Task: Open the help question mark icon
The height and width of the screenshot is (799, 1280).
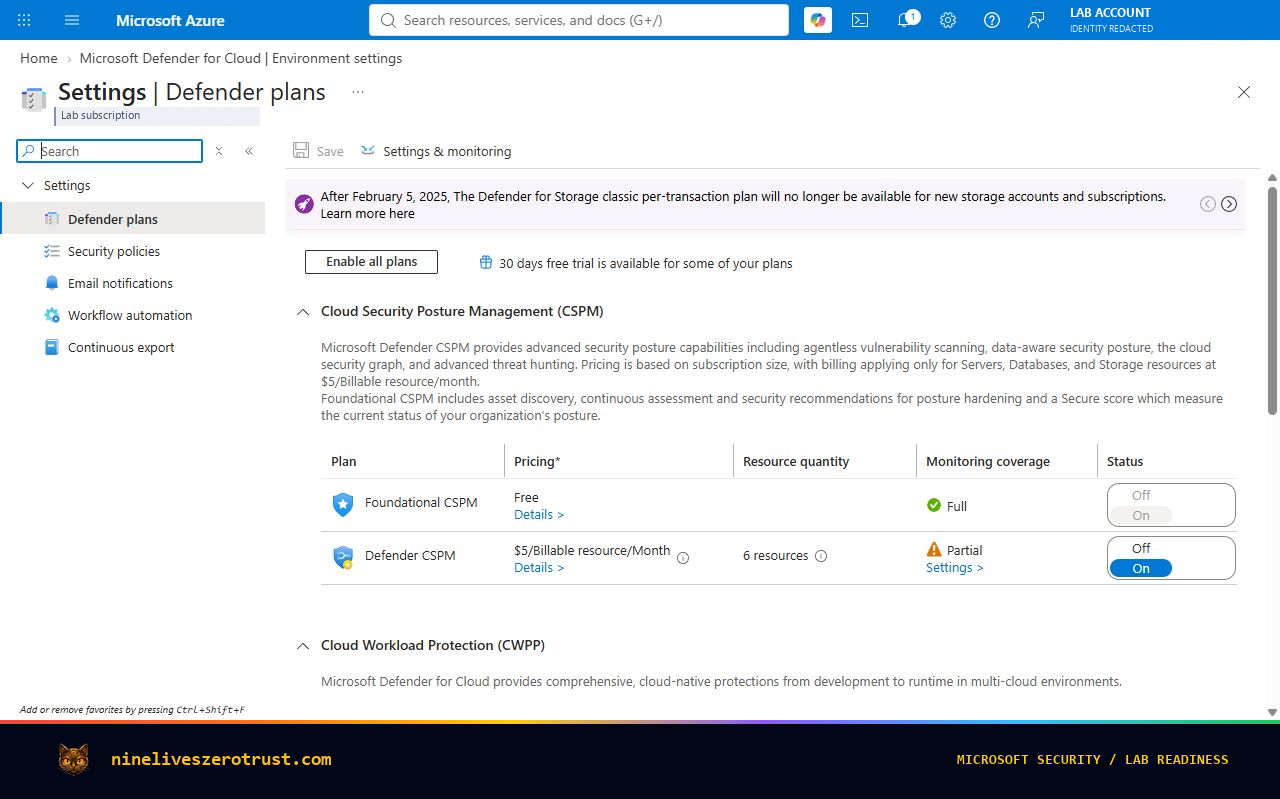Action: (x=992, y=20)
